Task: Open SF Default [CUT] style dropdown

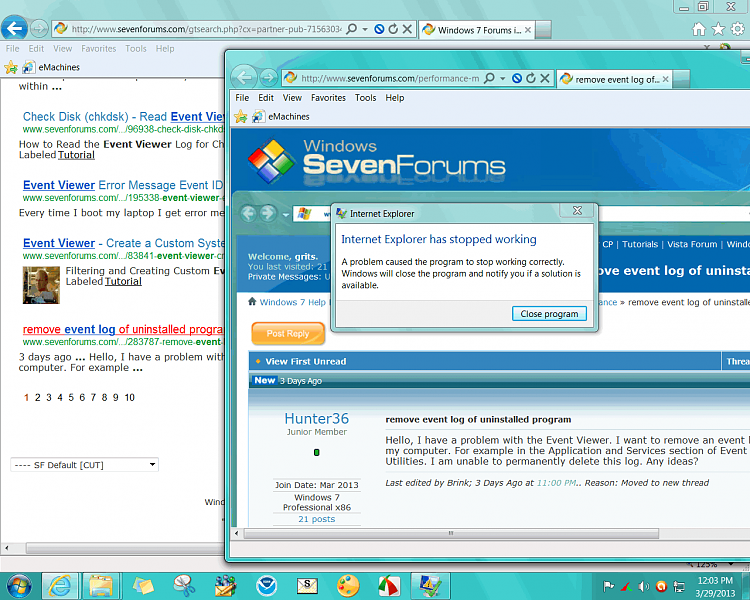Action: (x=85, y=465)
